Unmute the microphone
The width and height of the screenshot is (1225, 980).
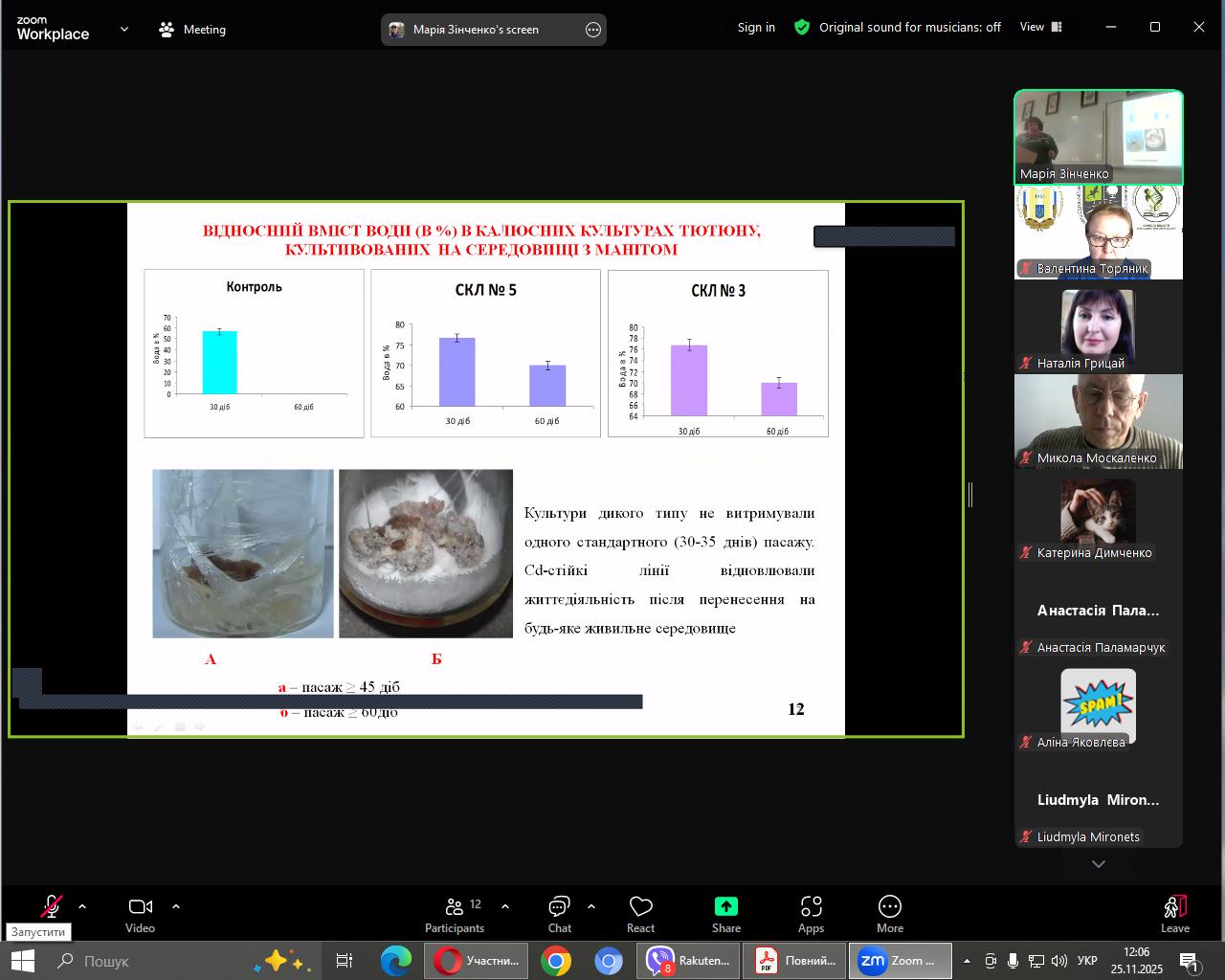[51, 906]
